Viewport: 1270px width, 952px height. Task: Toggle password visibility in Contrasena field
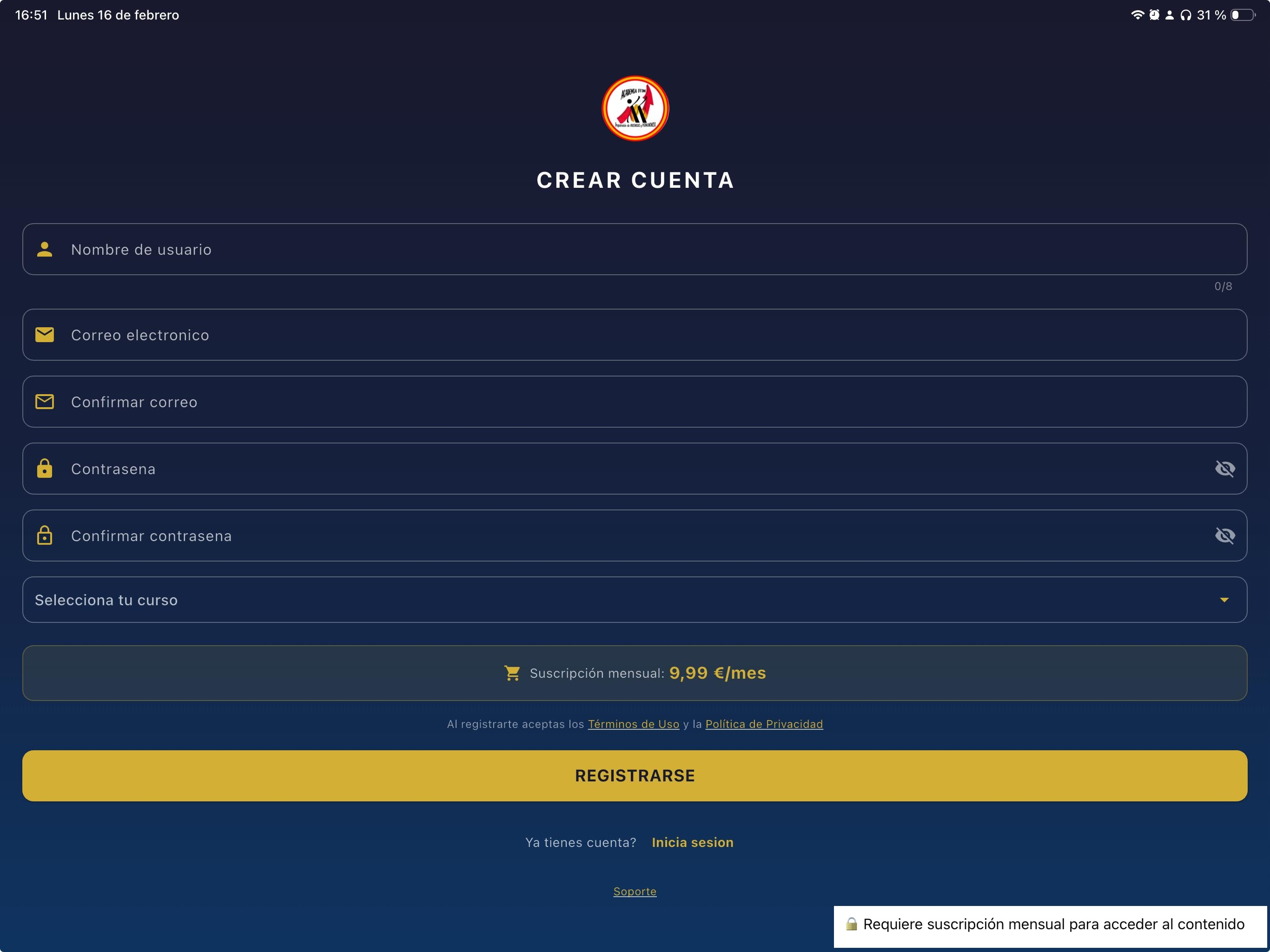pos(1224,469)
